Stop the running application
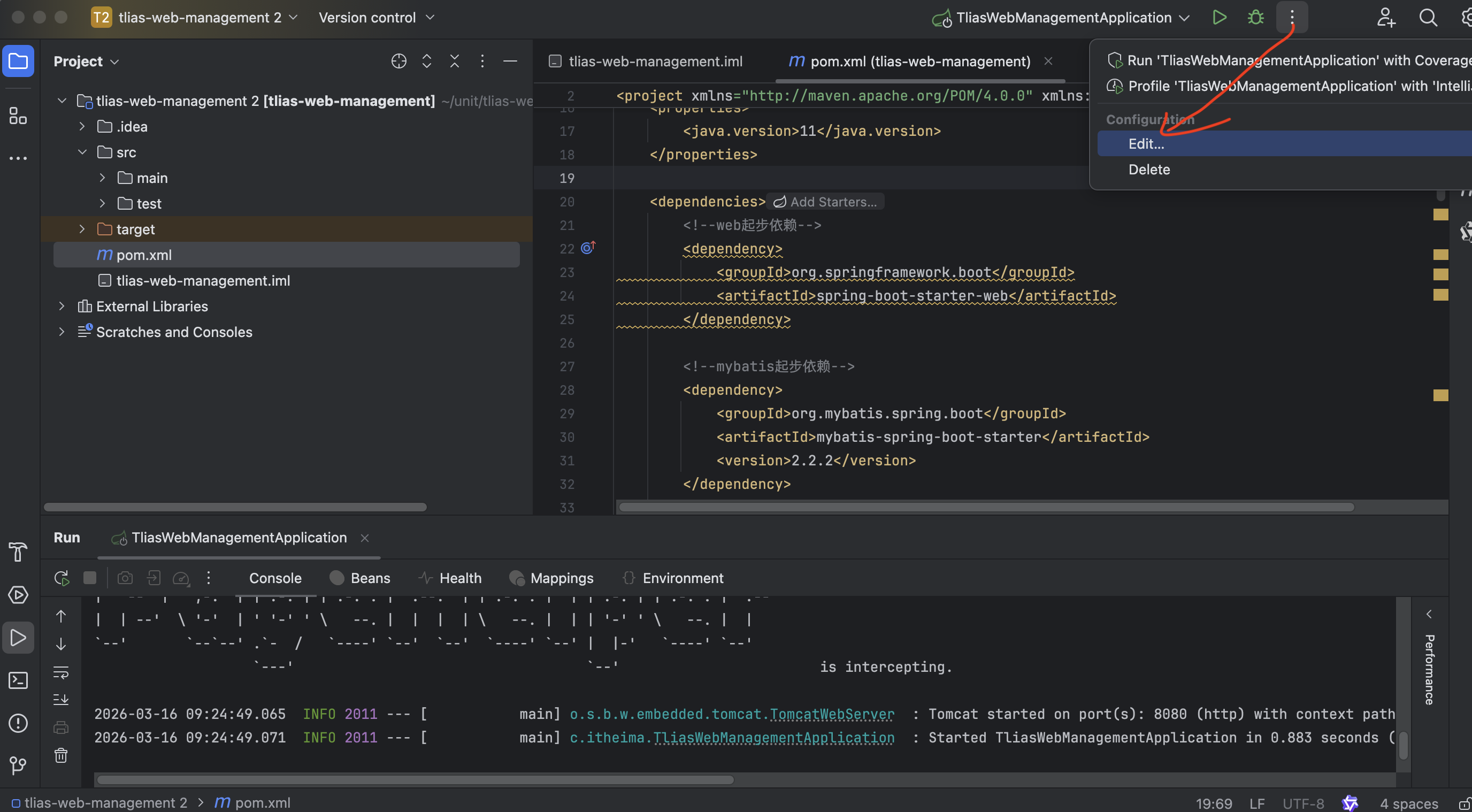 [x=90, y=578]
